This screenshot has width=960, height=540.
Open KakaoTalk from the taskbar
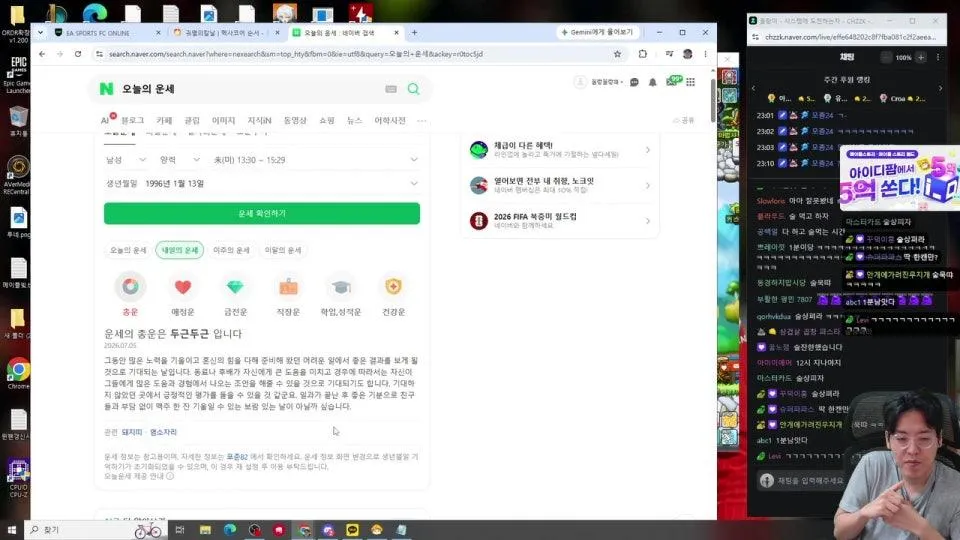tap(353, 530)
